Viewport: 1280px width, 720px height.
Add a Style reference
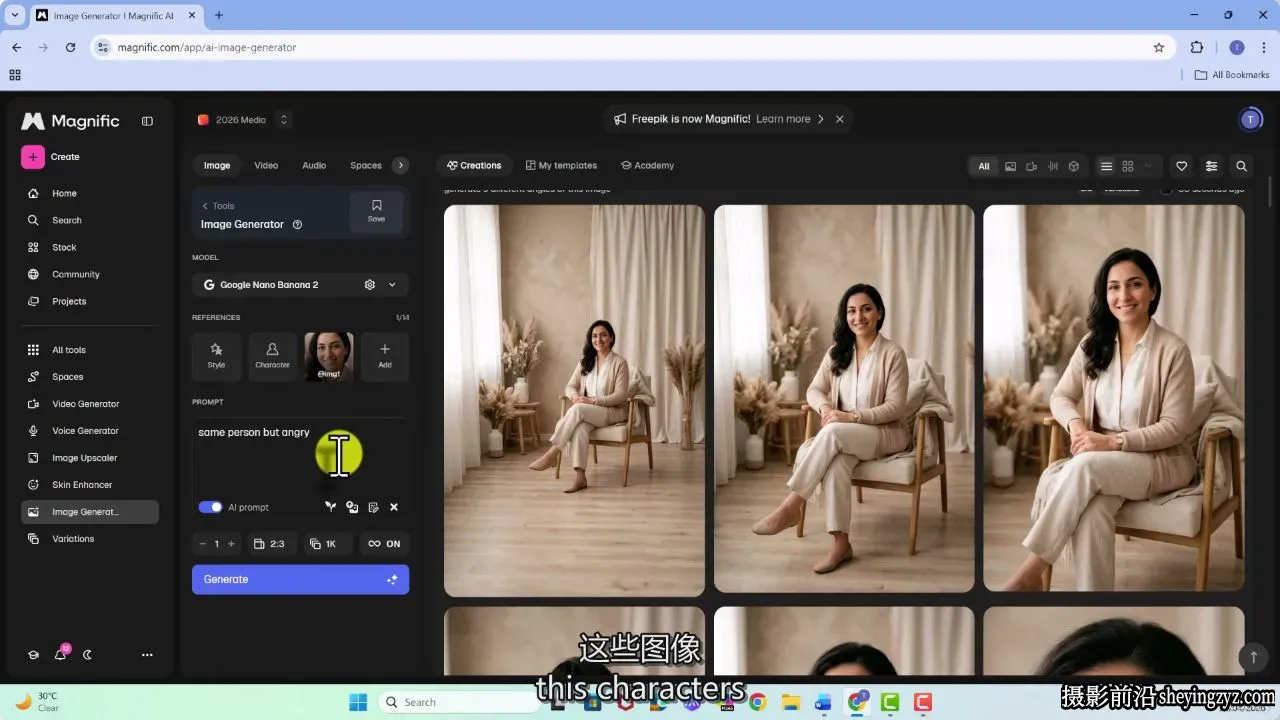click(x=216, y=357)
